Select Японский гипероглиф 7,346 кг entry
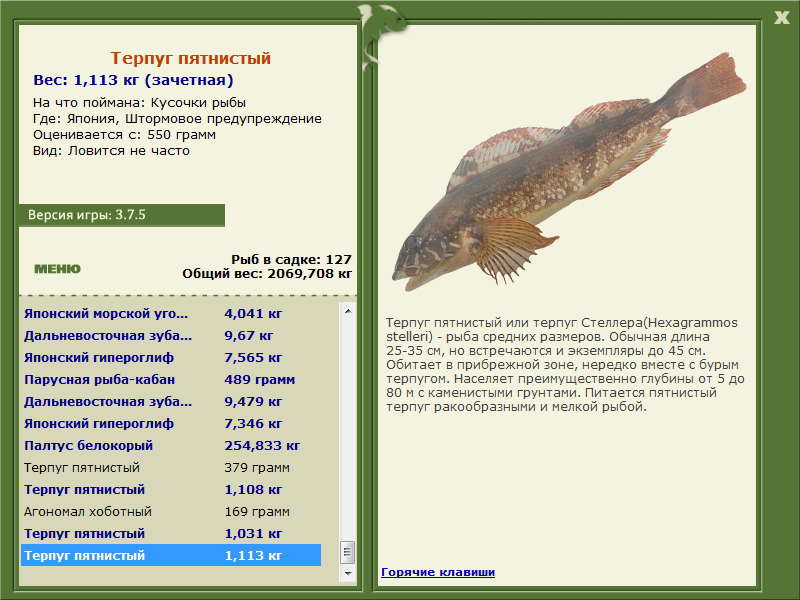The width and height of the screenshot is (800, 600). (x=170, y=423)
